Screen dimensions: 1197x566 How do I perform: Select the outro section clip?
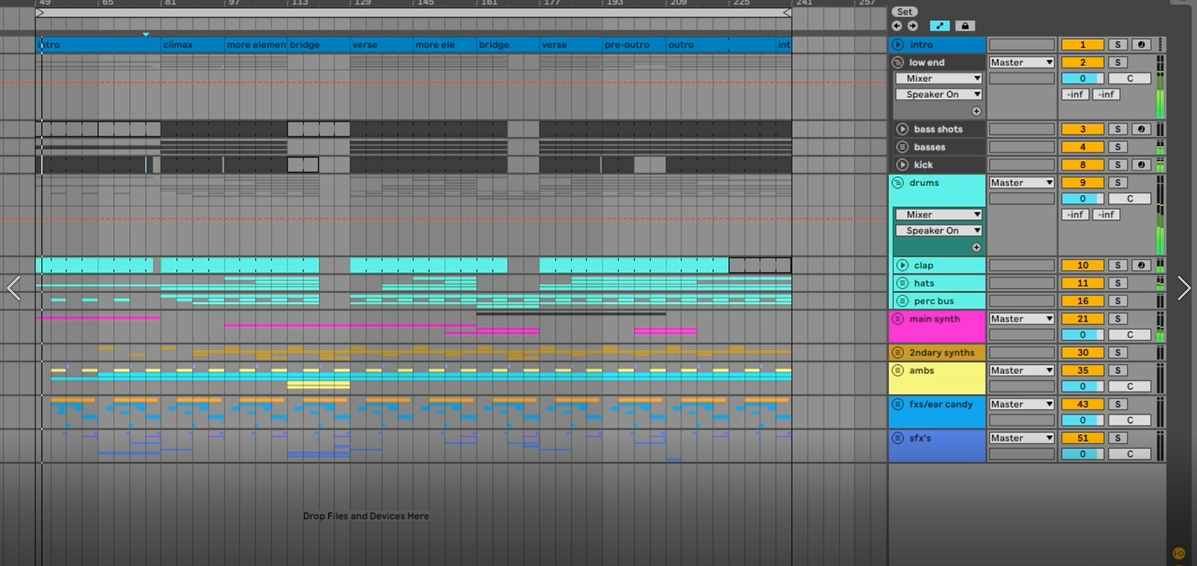697,45
